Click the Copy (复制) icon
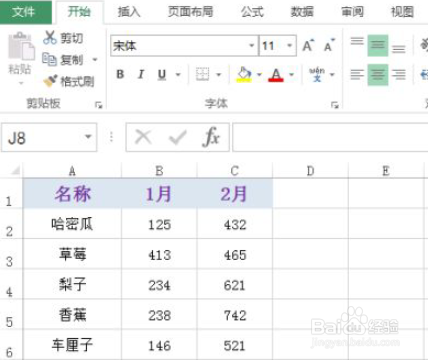 tap(49, 59)
